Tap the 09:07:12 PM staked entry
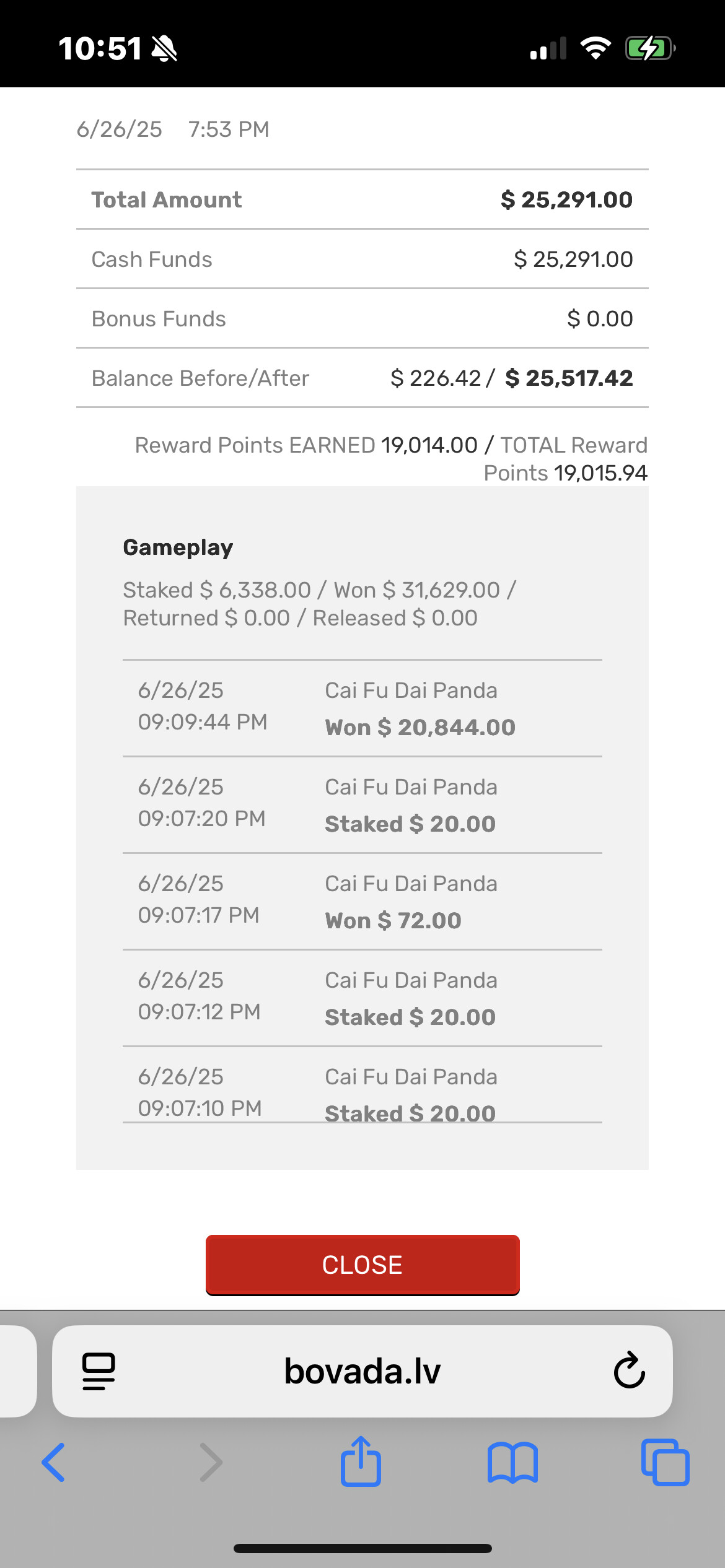The image size is (725, 1568). pos(362,998)
